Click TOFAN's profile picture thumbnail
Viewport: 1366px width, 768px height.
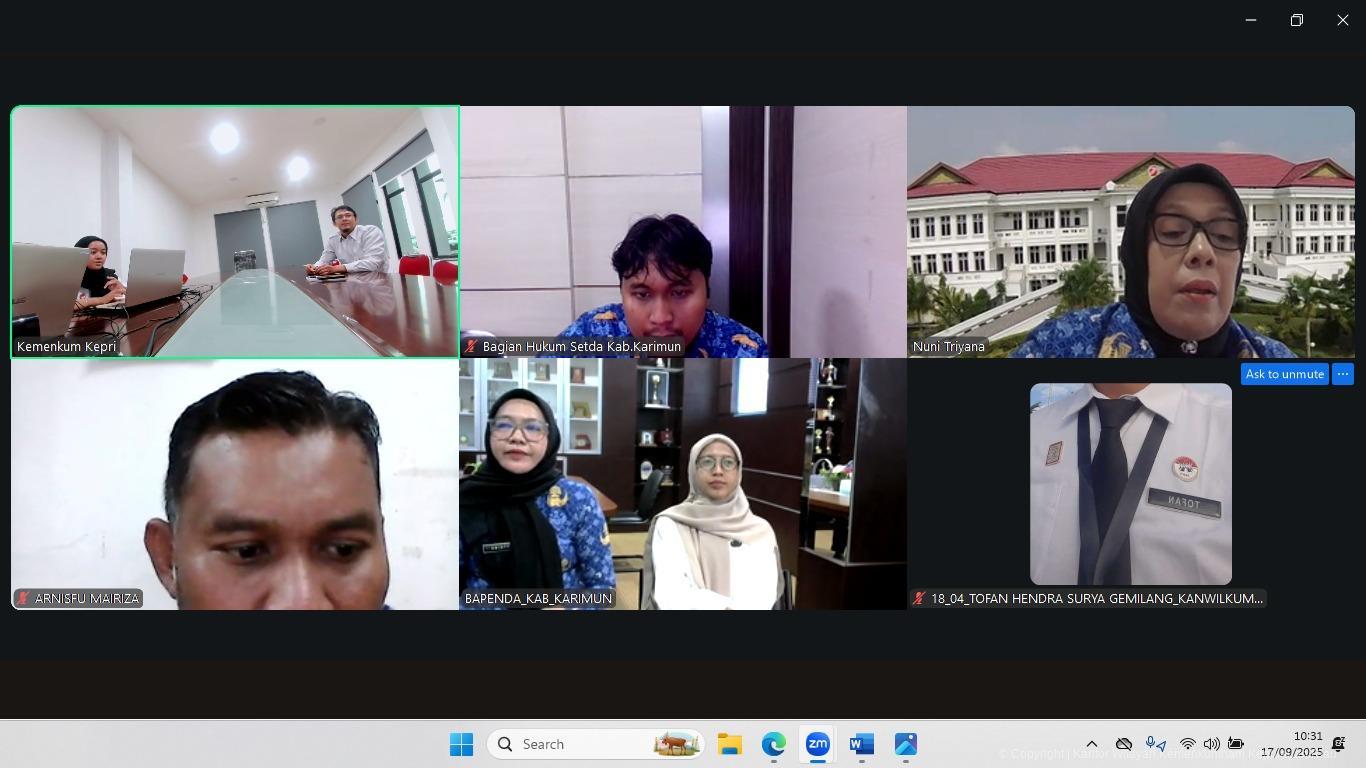[x=1130, y=484]
